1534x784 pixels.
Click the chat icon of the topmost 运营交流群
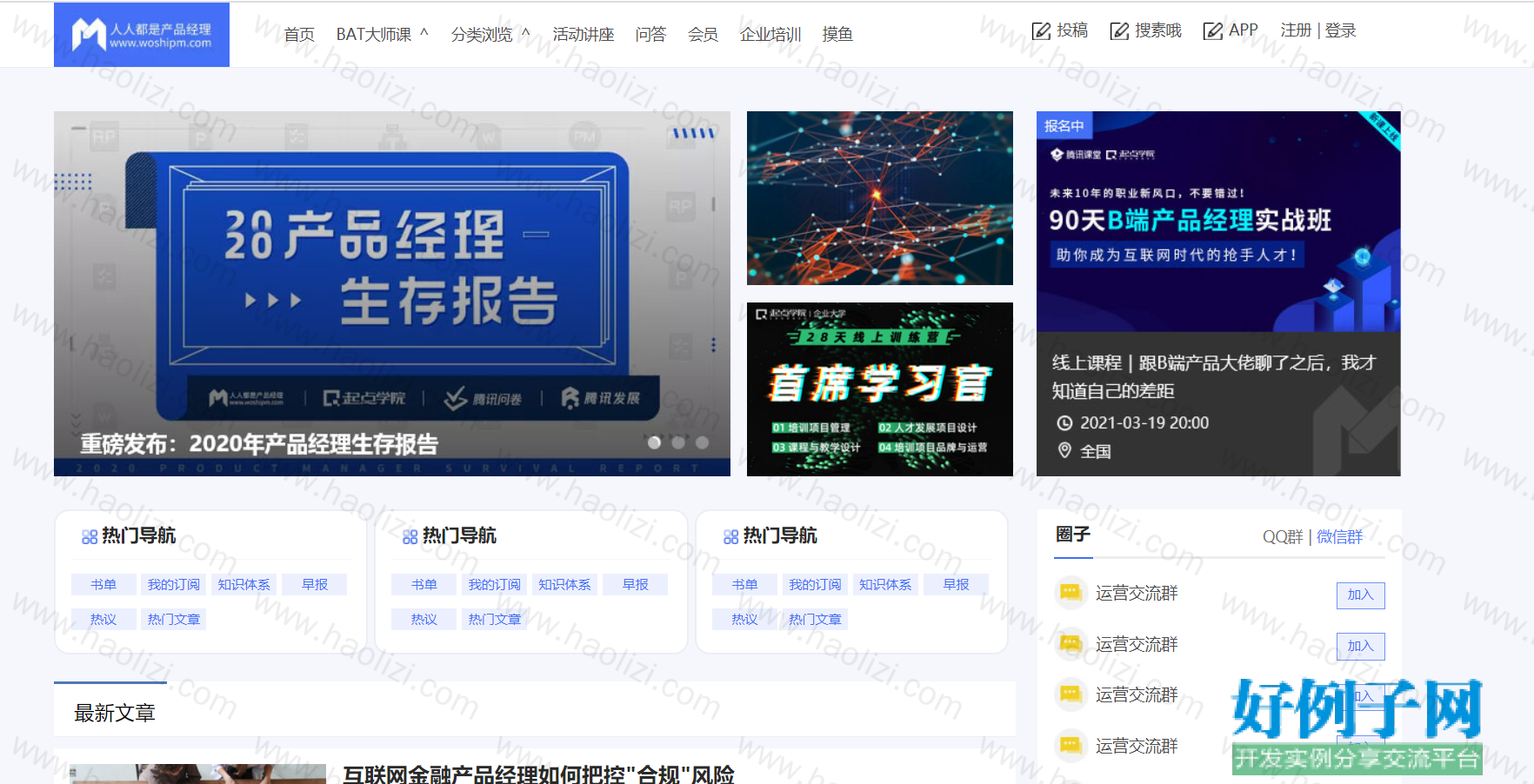tap(1070, 593)
